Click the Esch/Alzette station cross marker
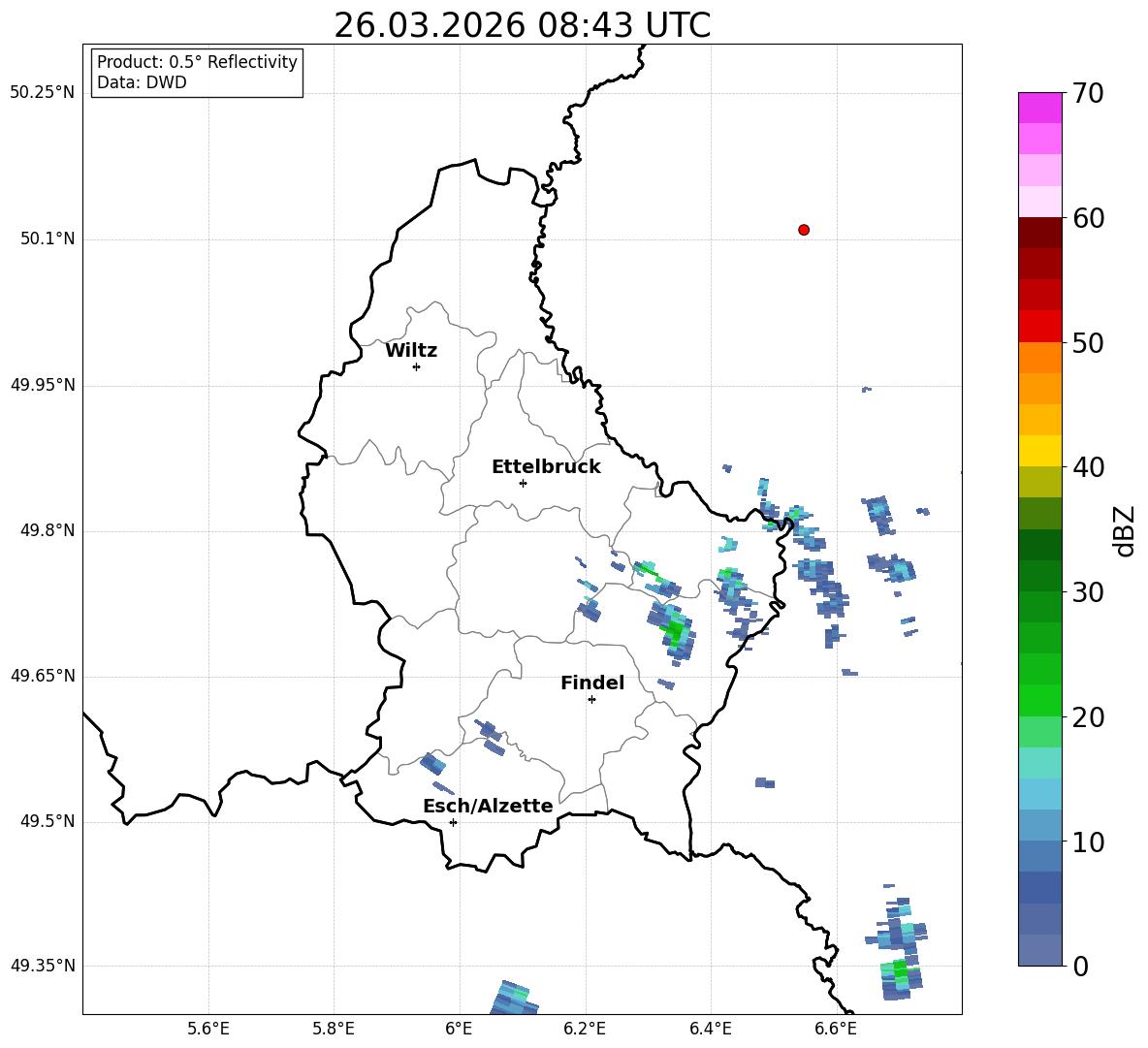This screenshot has width=1148, height=1048. coord(453,822)
